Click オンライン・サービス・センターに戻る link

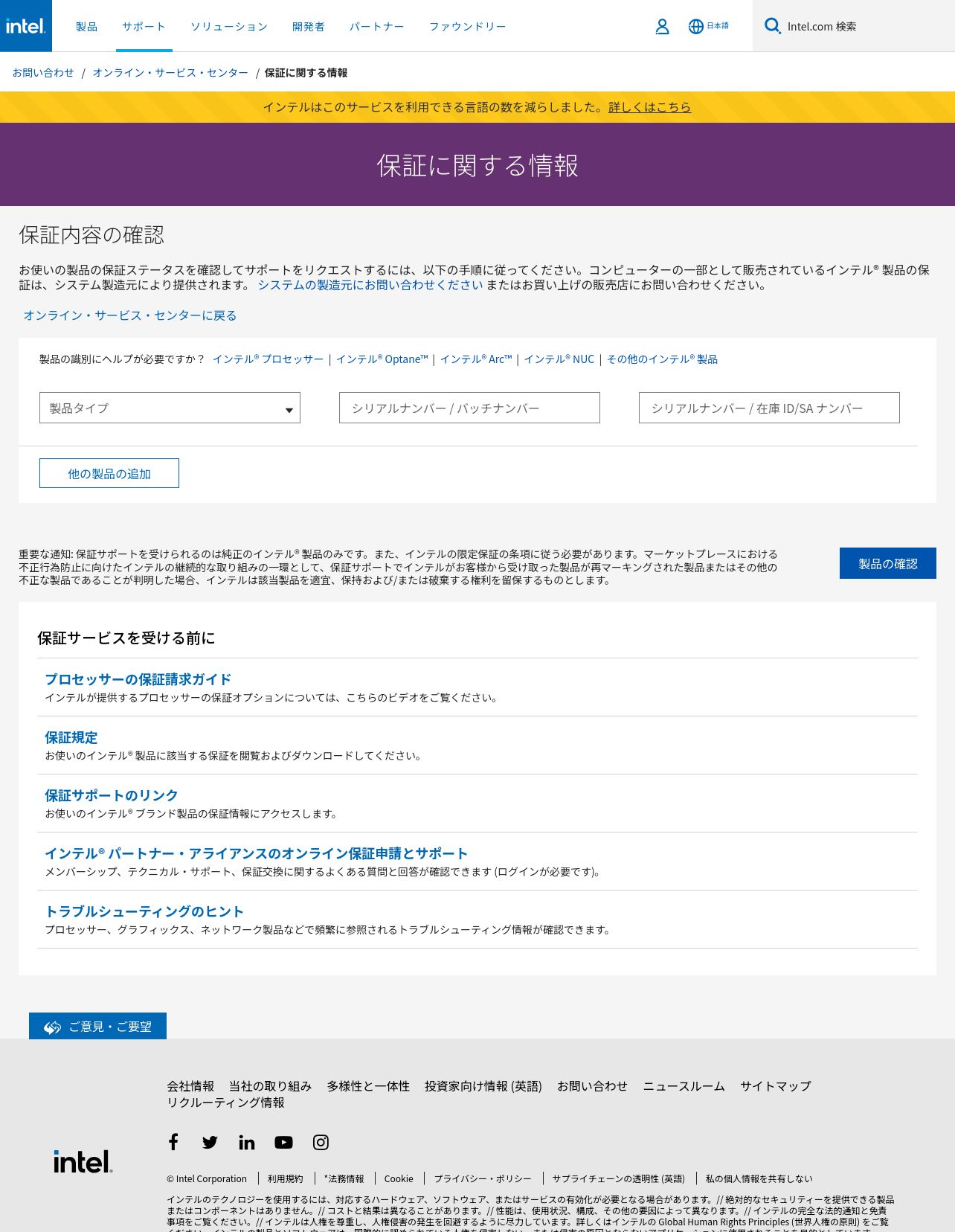pyautogui.click(x=130, y=315)
